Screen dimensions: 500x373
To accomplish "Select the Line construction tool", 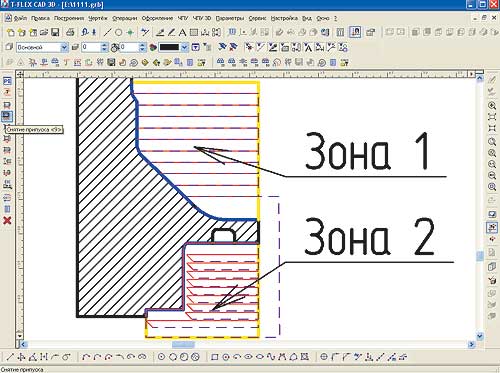I will pos(107,32).
